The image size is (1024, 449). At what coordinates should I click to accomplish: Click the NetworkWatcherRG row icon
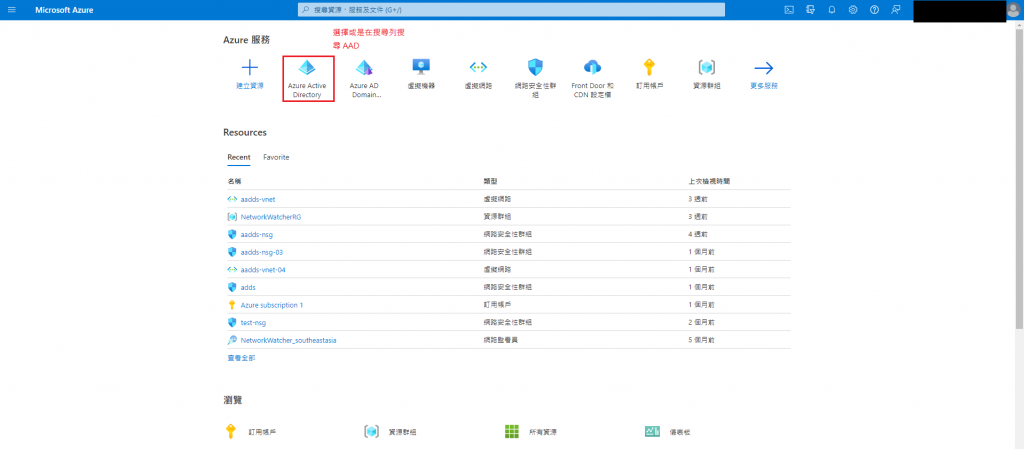[x=231, y=217]
